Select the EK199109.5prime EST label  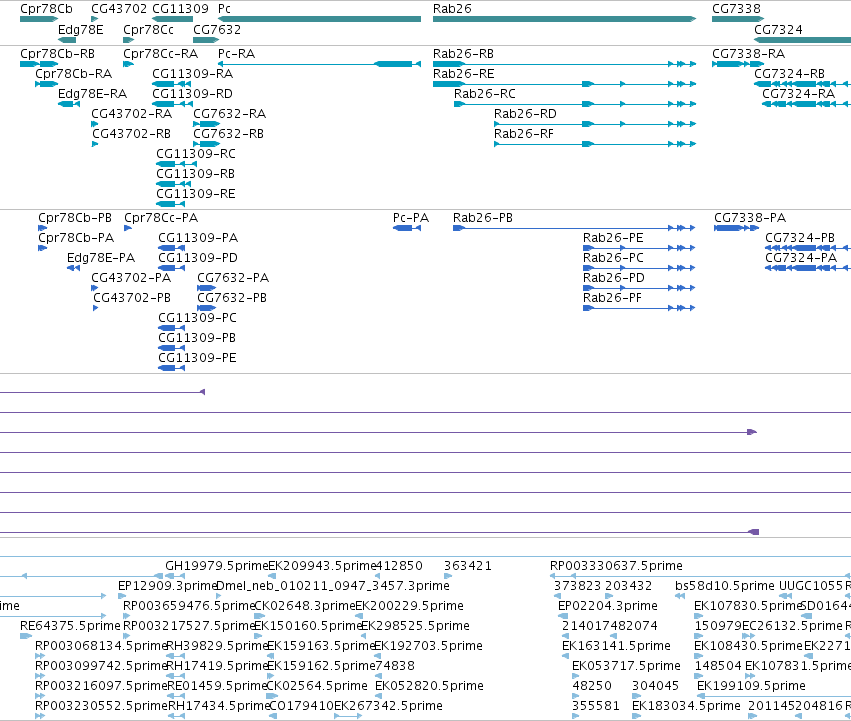coord(751,686)
